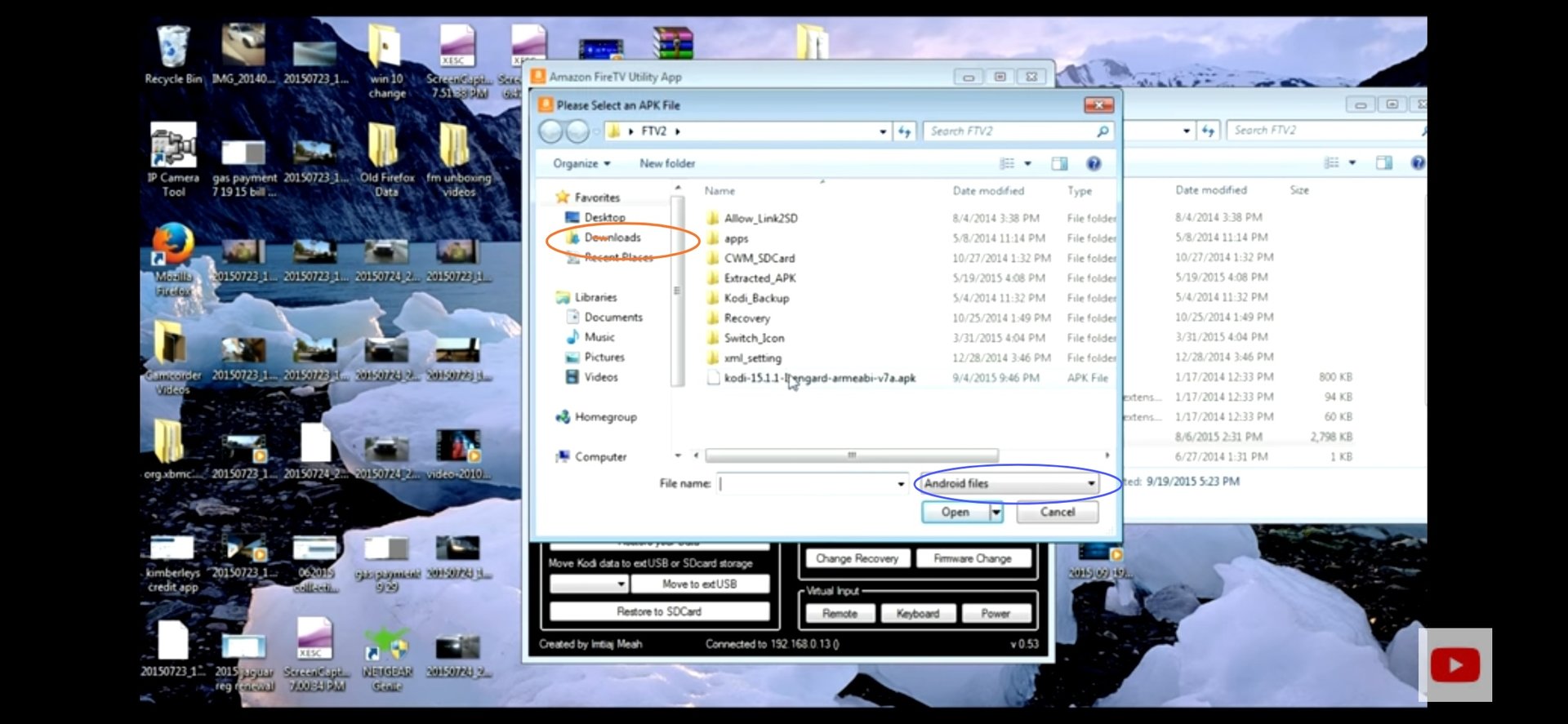Click the Back arrow in the APK file dialog

click(551, 131)
